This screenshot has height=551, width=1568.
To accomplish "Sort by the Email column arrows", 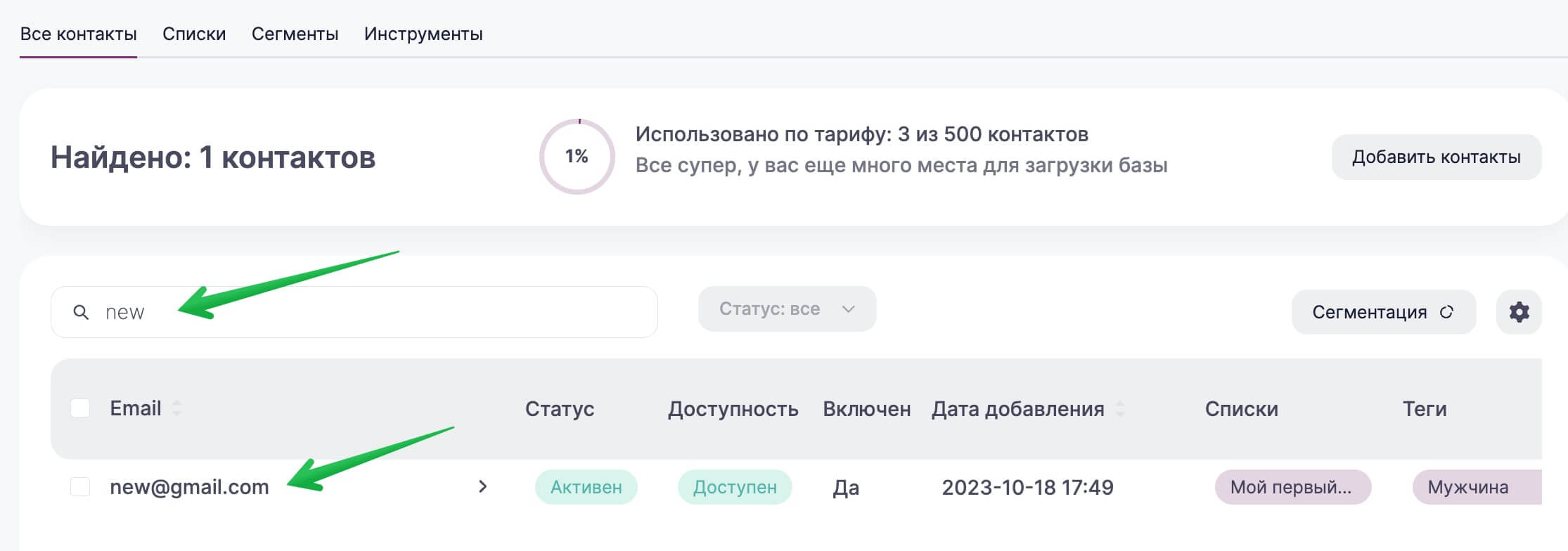I will pyautogui.click(x=176, y=408).
